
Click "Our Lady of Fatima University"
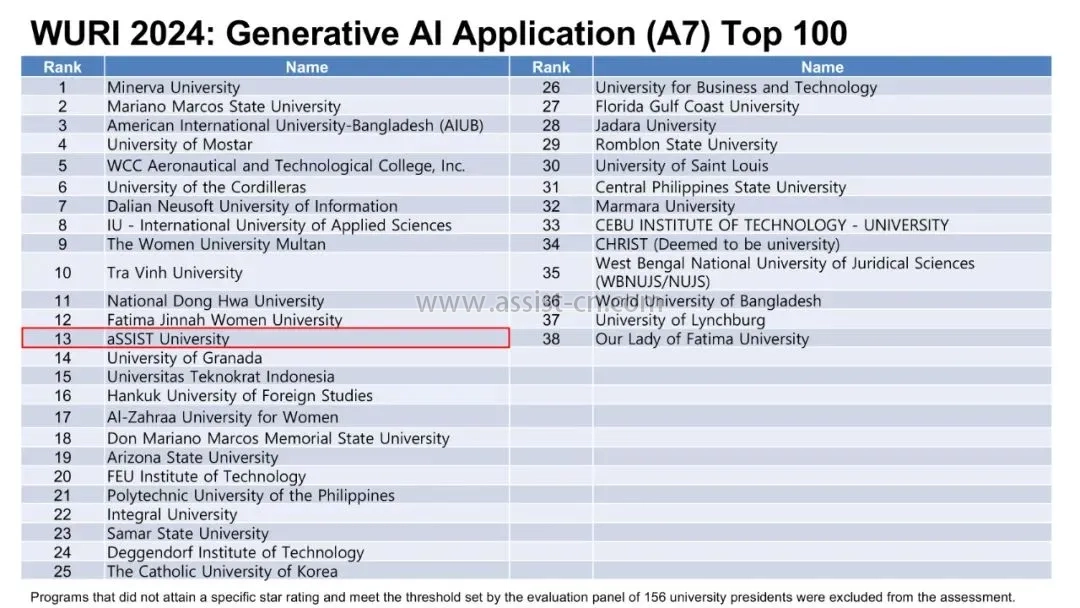tap(702, 339)
